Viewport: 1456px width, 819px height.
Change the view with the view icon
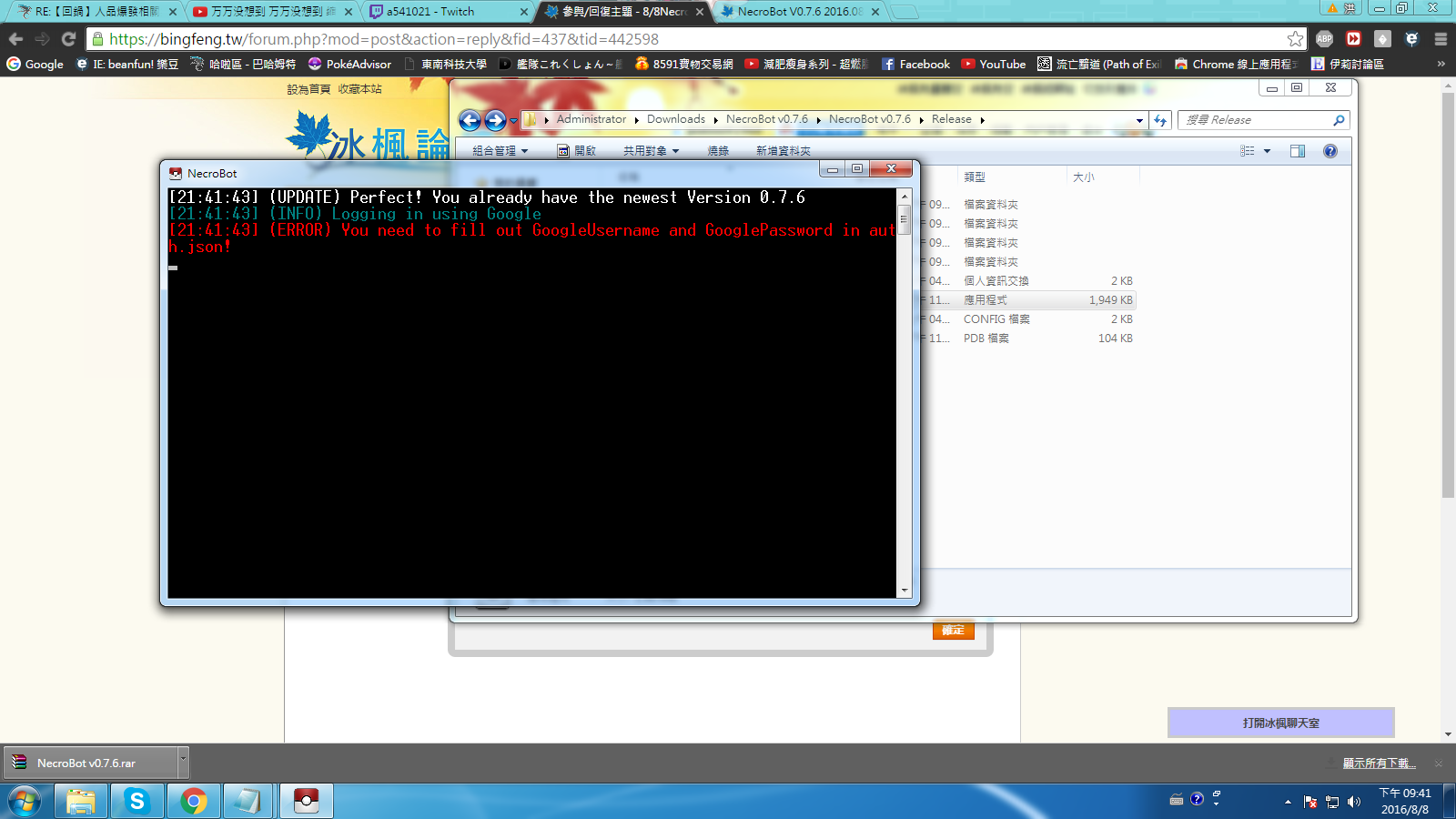coord(1248,151)
